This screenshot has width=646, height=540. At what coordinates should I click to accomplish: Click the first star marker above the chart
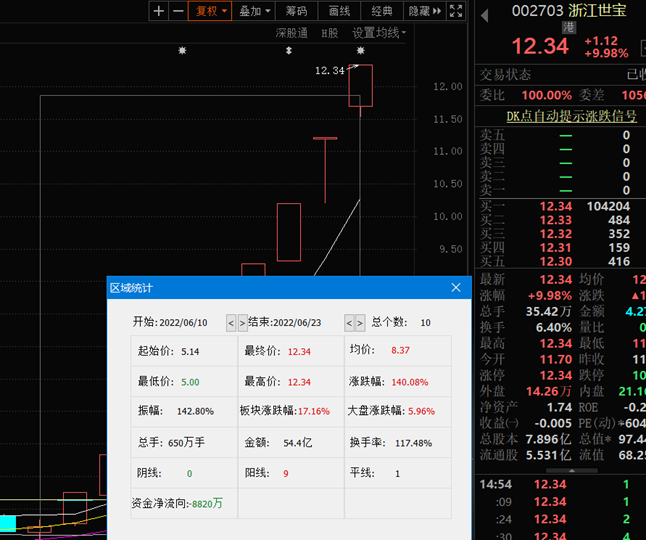(182, 50)
